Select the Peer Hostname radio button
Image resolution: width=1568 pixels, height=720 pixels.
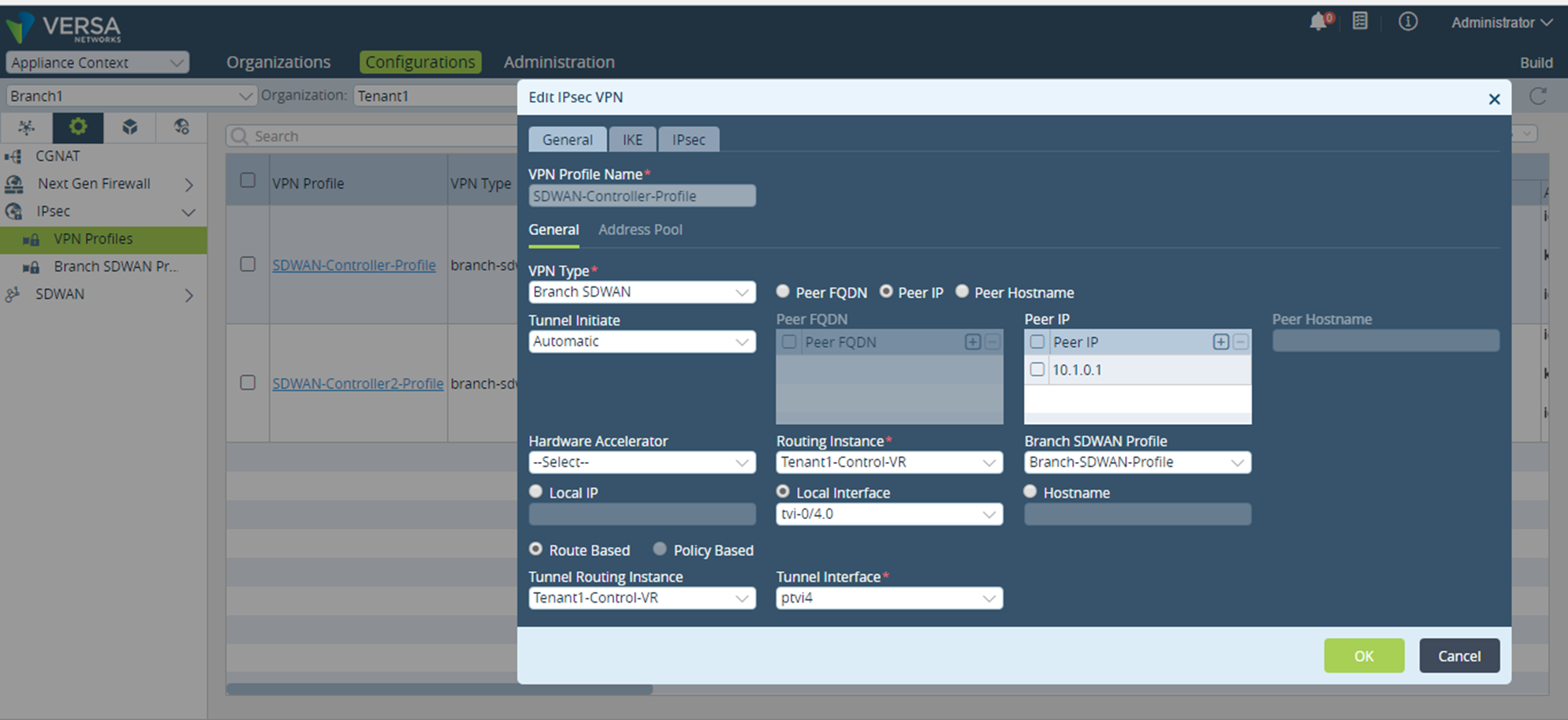point(962,291)
